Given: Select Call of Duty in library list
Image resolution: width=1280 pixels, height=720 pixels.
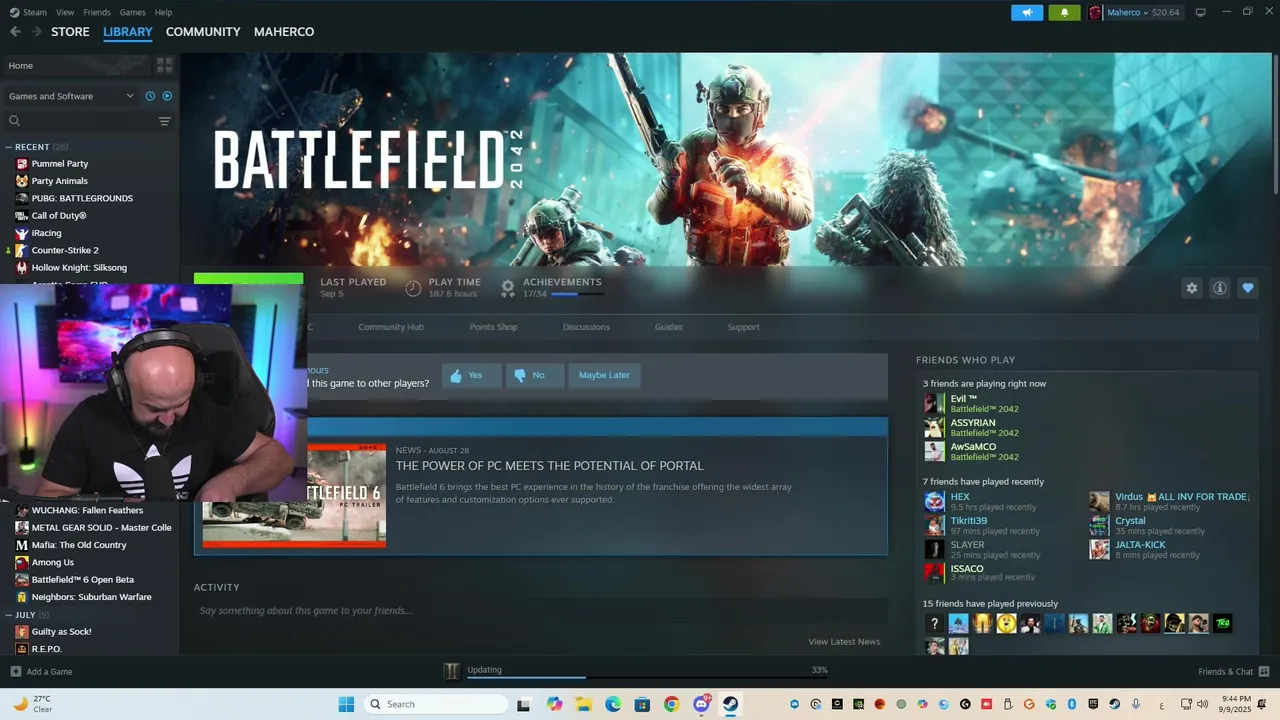Looking at the screenshot, I should pyautogui.click(x=59, y=216).
